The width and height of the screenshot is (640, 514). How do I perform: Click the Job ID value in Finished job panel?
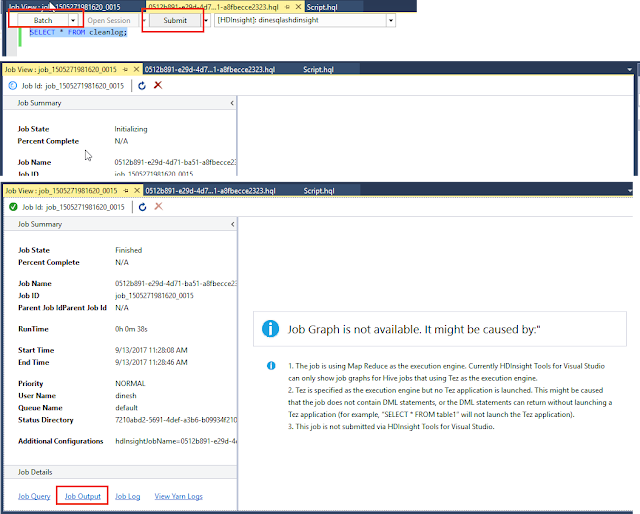click(x=154, y=296)
